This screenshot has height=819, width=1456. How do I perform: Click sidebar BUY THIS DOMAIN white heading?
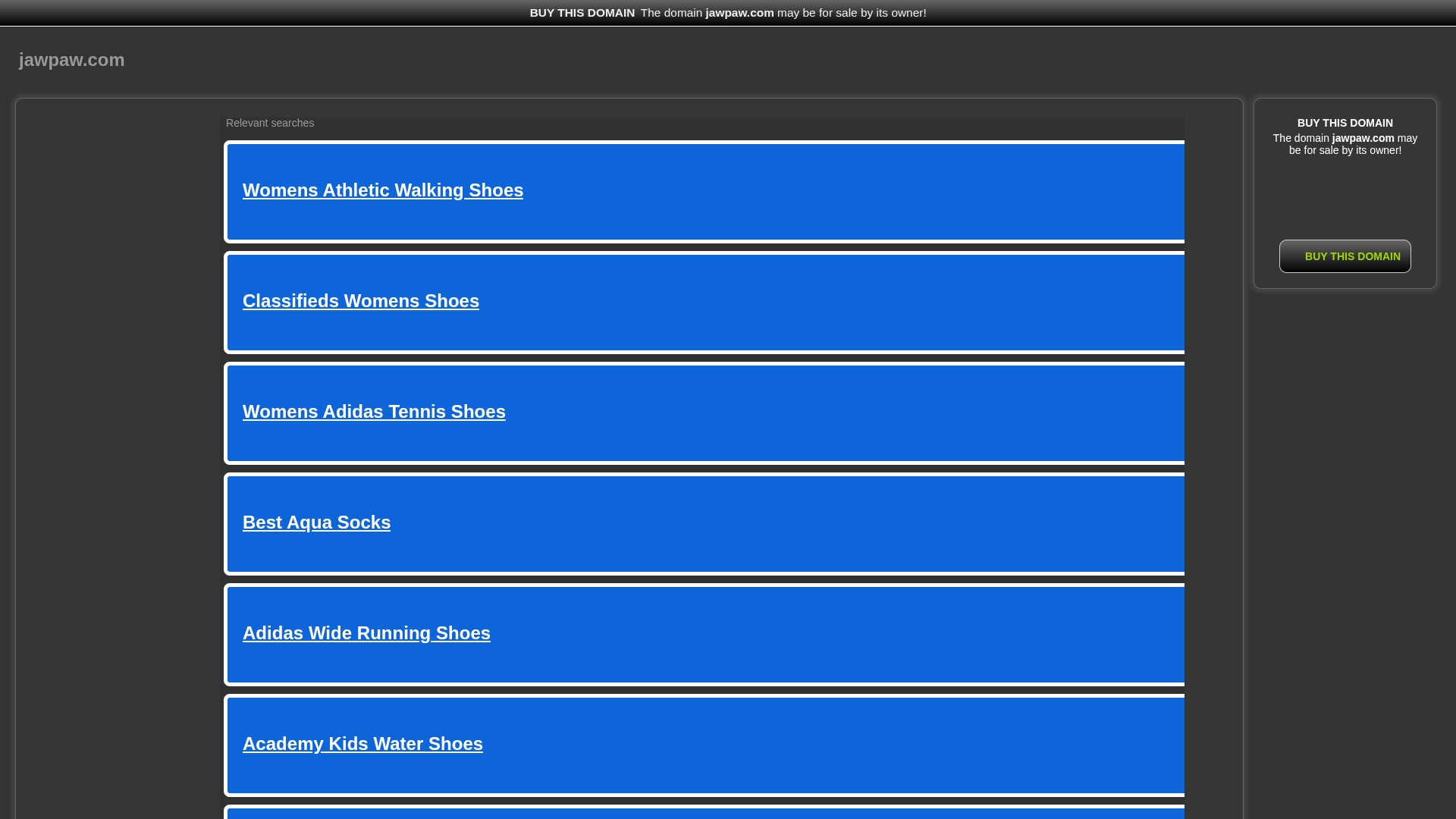[x=1345, y=123]
